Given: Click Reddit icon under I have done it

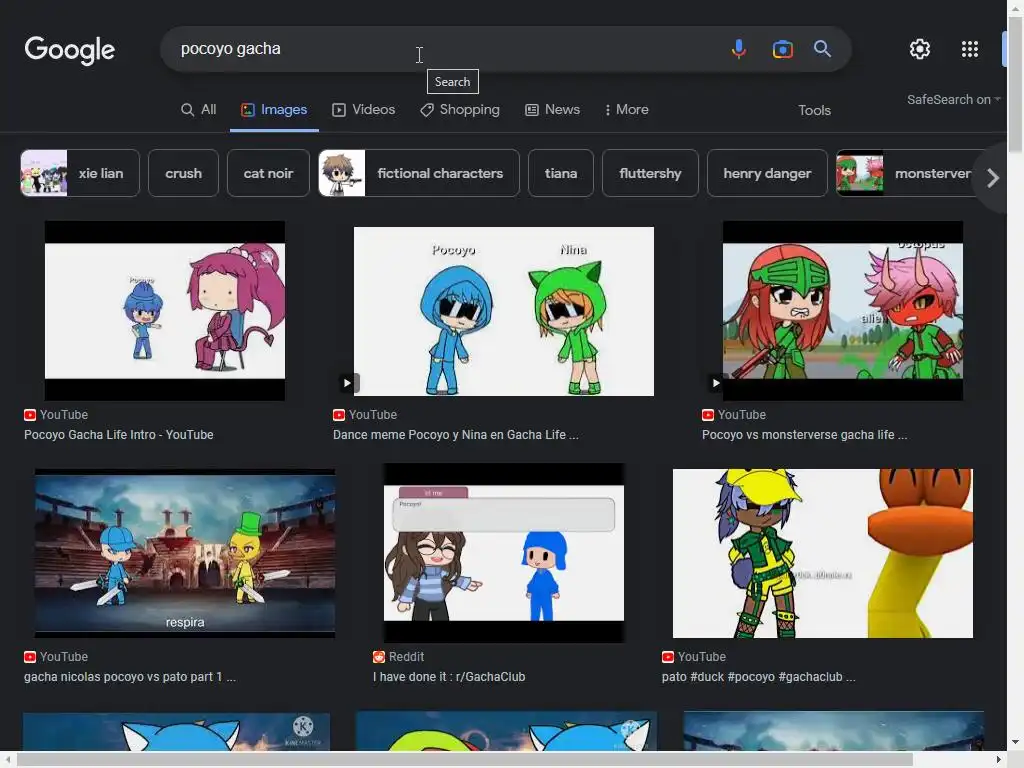Looking at the screenshot, I should coord(379,657).
